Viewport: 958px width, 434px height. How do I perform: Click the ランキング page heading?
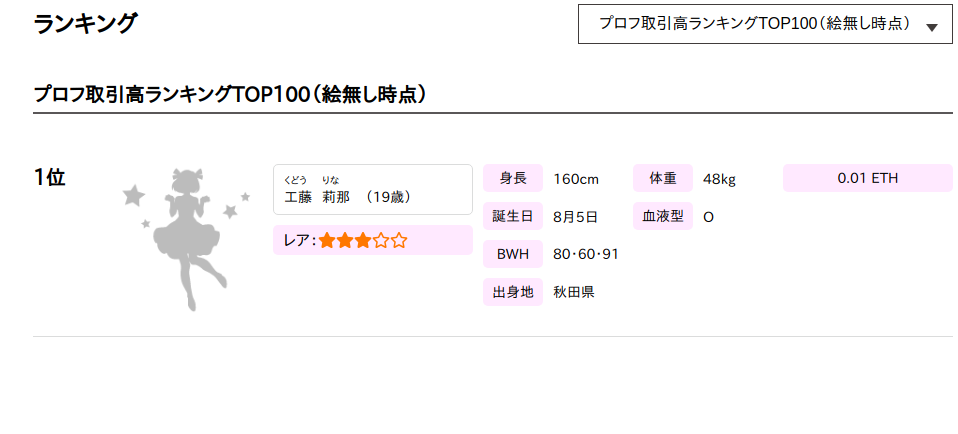point(86,23)
